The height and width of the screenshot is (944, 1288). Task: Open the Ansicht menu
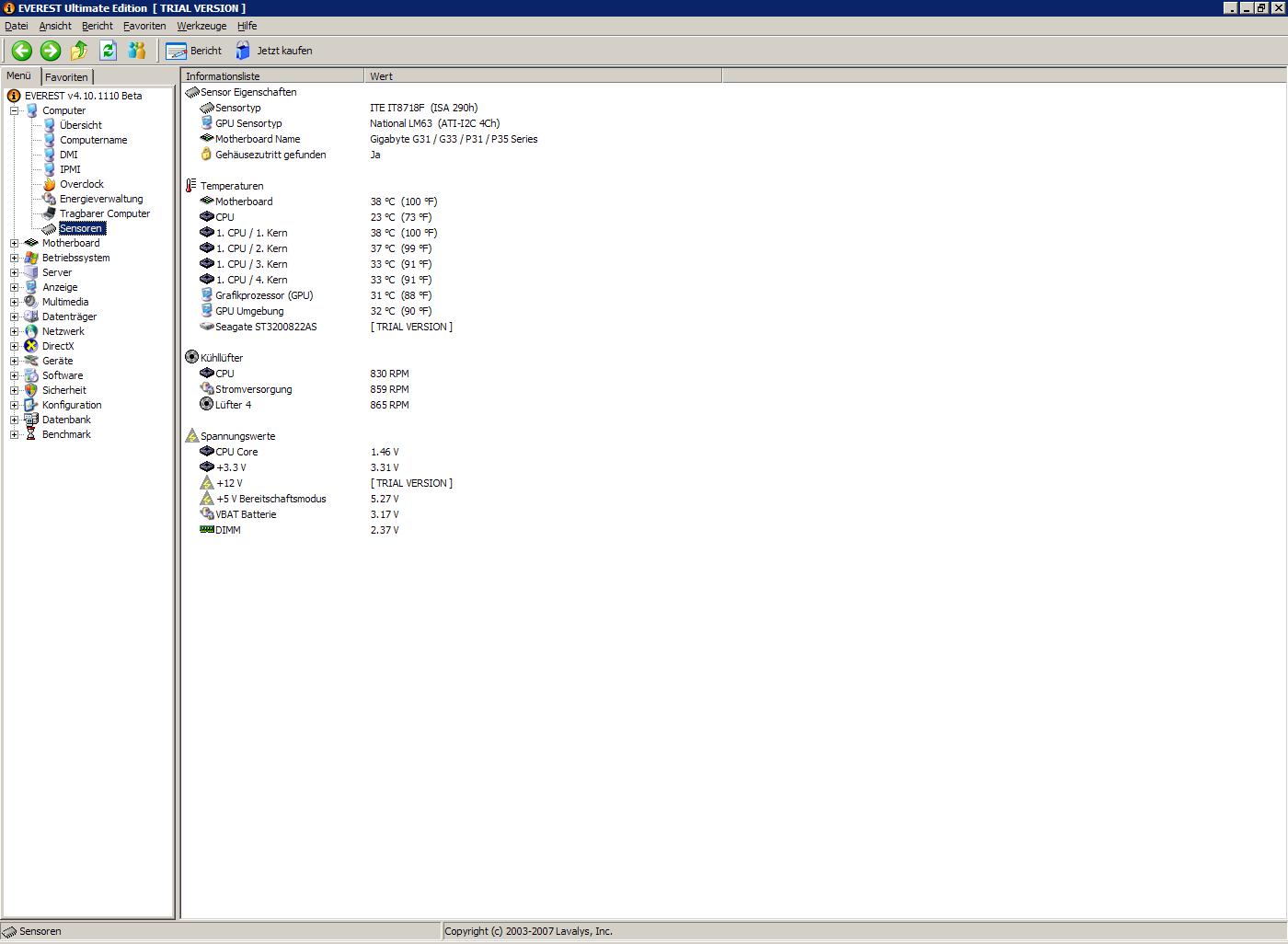pos(55,26)
